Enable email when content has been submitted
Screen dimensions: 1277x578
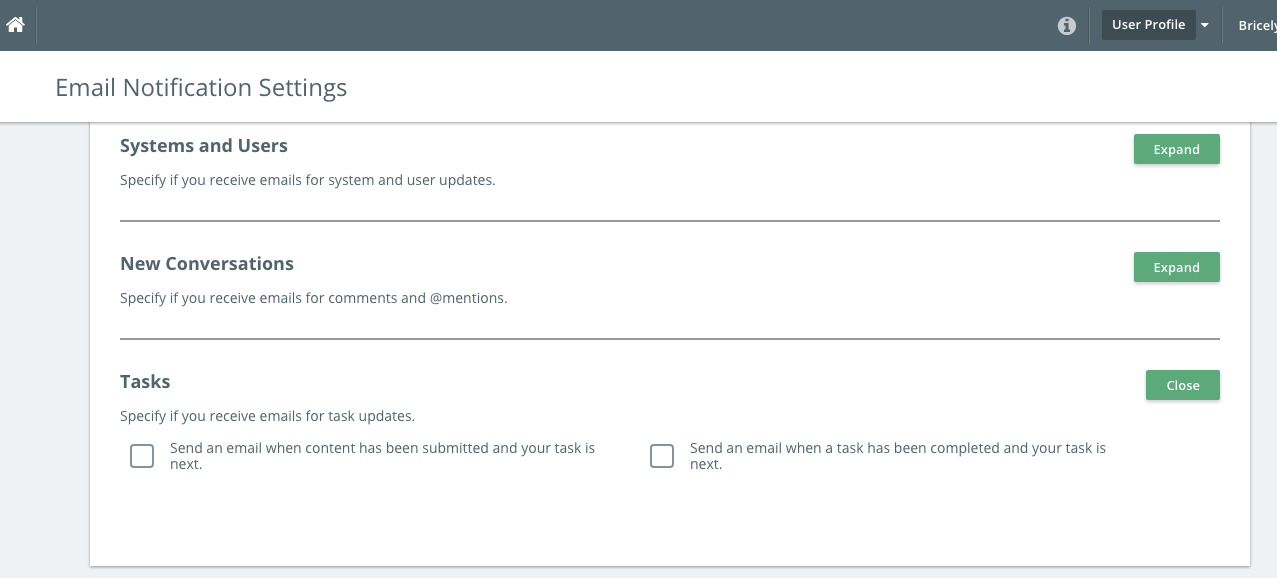142,456
